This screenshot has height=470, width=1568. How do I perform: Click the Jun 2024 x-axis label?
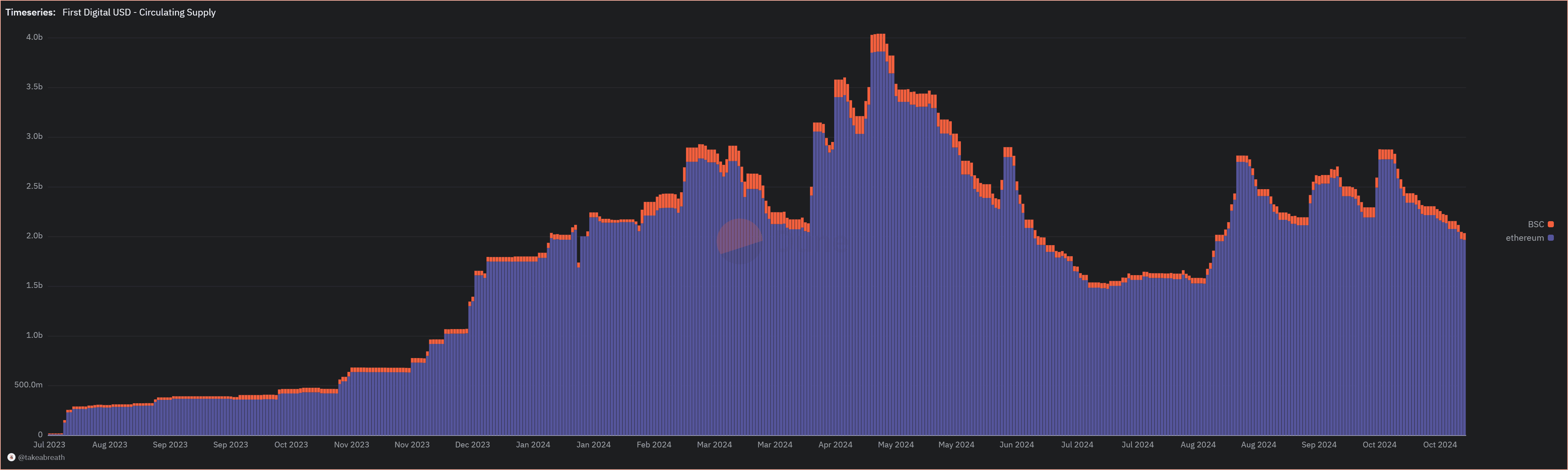pyautogui.click(x=1016, y=444)
